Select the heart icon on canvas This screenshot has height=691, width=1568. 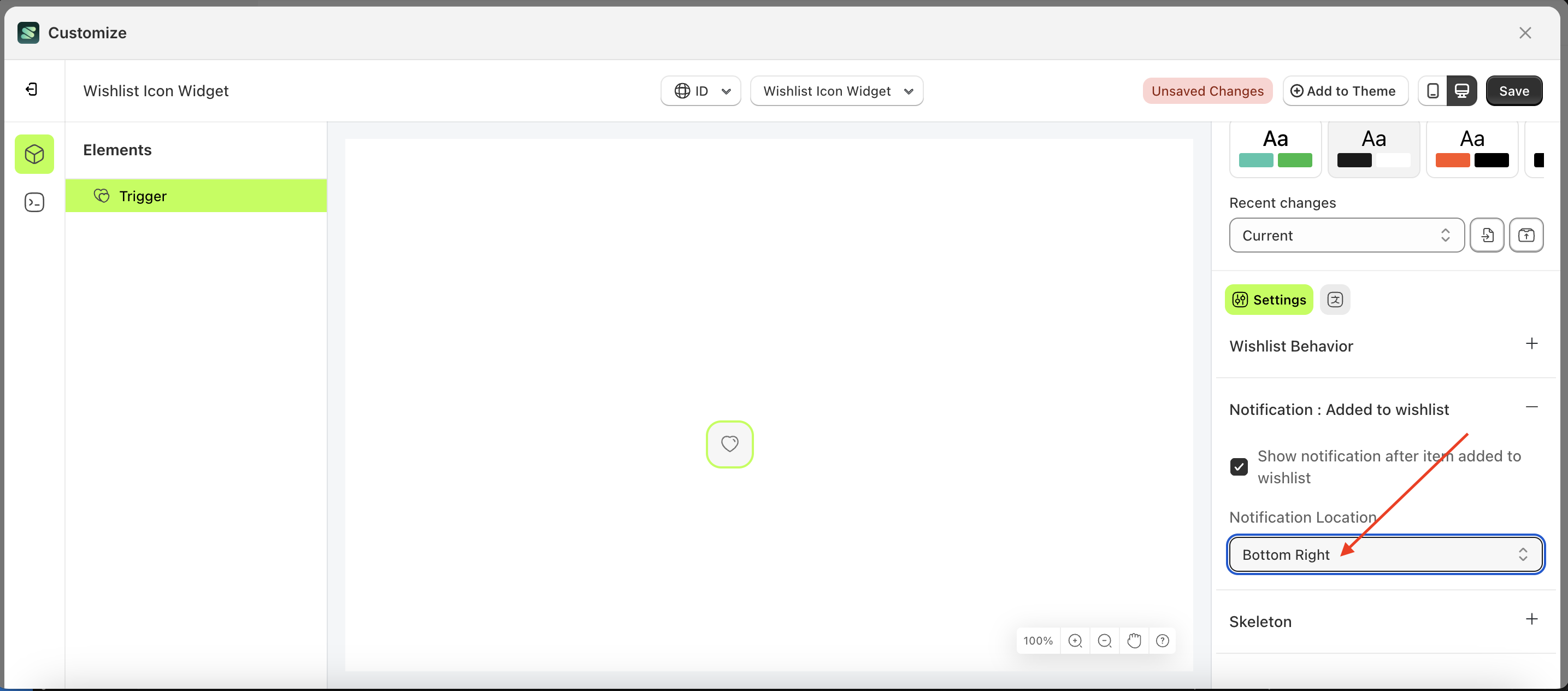pyautogui.click(x=729, y=444)
